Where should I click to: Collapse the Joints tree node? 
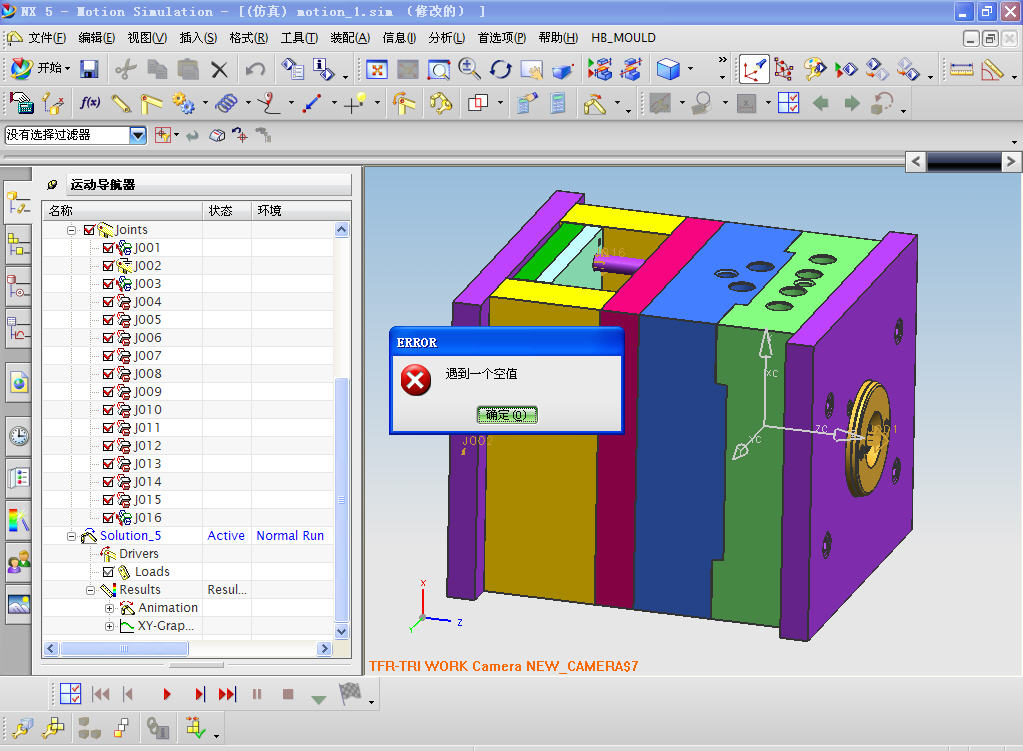[71, 230]
